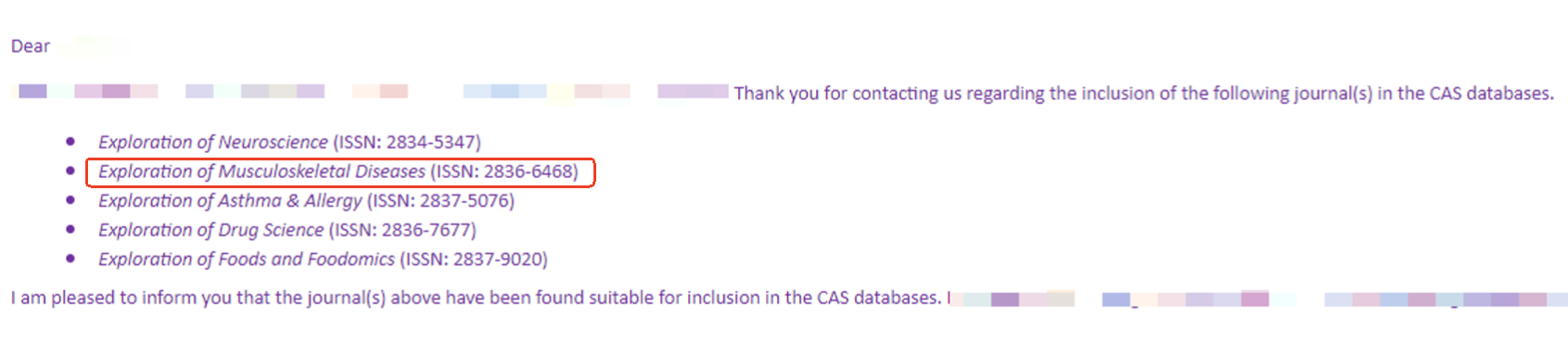The image size is (1568, 356).
Task: Click the Exploration of Neuroscience journal title
Action: 212,142
